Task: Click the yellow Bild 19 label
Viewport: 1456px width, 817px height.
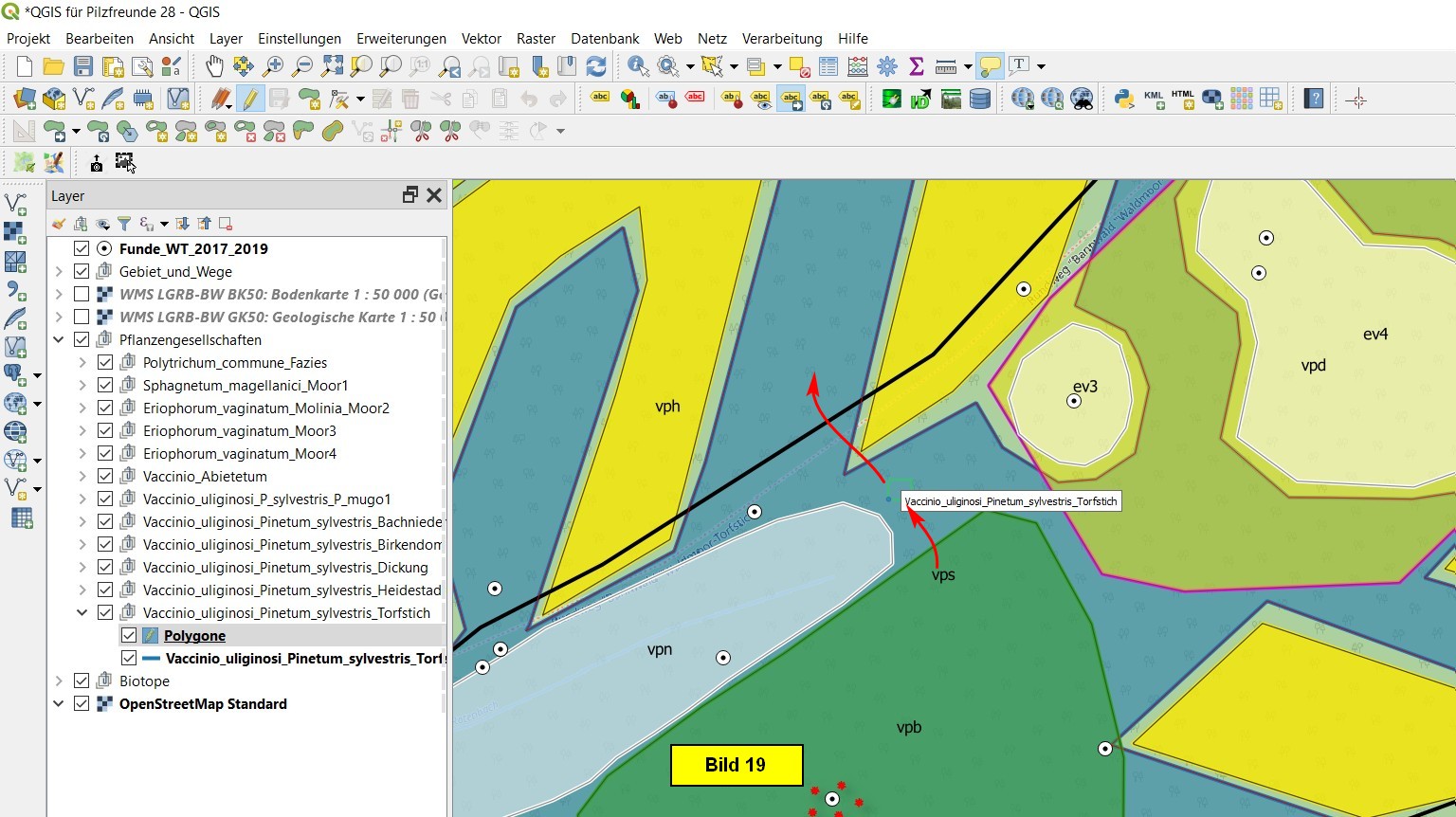Action: point(736,765)
